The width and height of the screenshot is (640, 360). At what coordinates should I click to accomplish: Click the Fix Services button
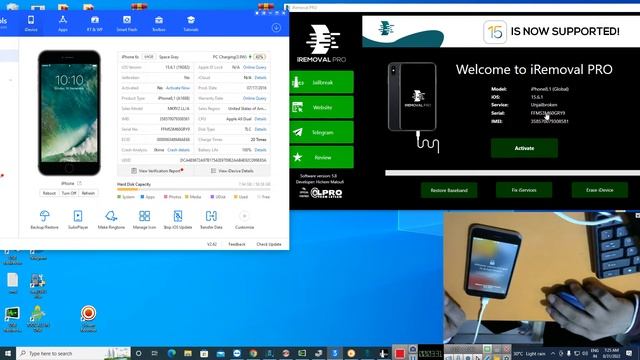524,190
